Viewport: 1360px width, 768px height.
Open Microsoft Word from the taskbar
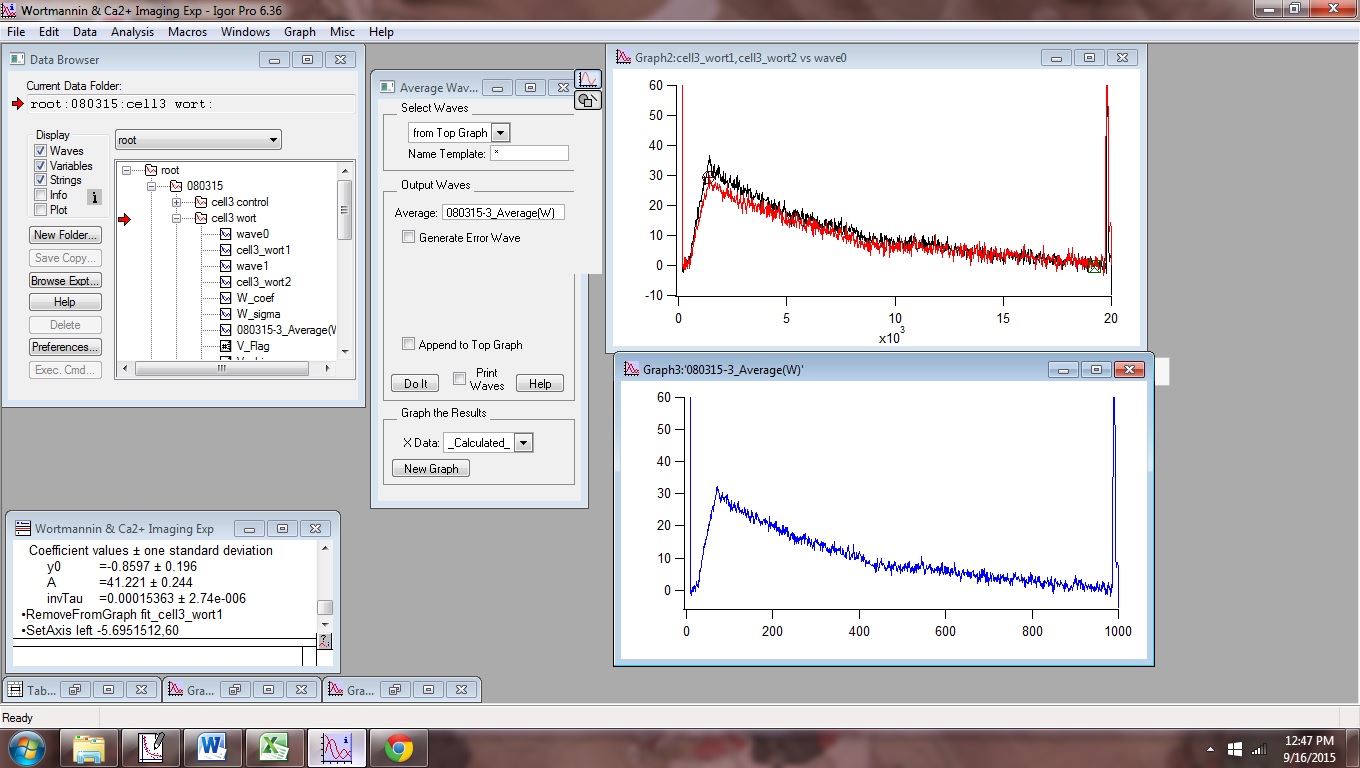[x=213, y=747]
